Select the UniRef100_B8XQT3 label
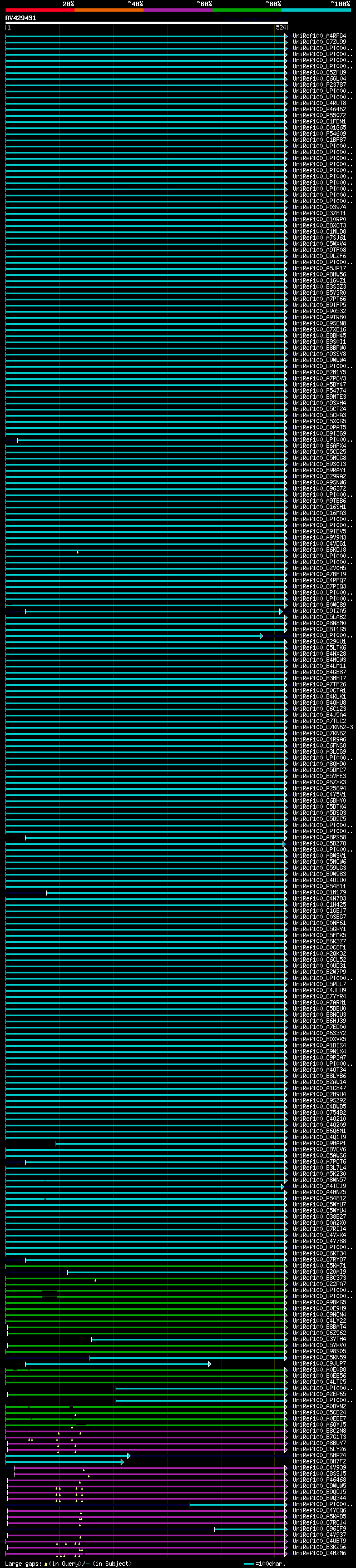The width and height of the screenshot is (356, 1568). (x=319, y=225)
